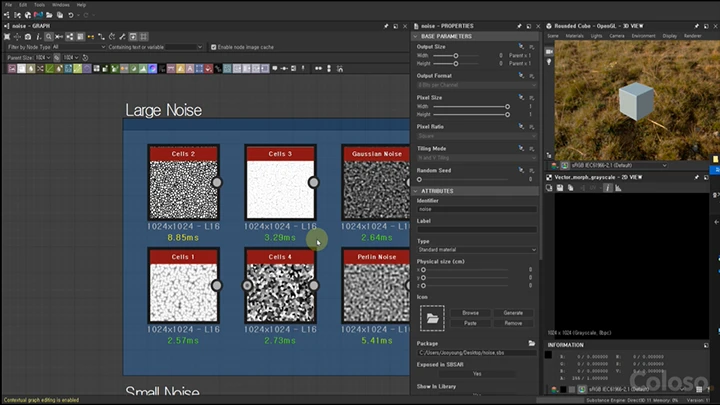Select the Cells 4 node thumbnail
Image resolution: width=720 pixels, height=405 pixels.
pos(280,292)
